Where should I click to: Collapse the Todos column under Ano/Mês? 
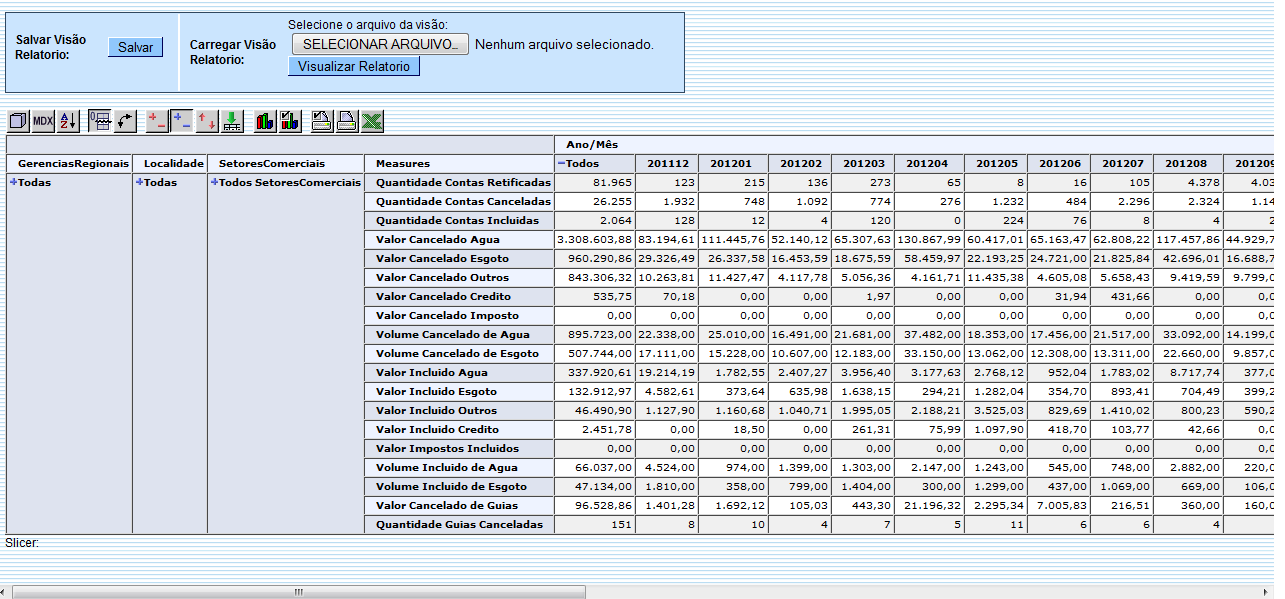tap(562, 163)
